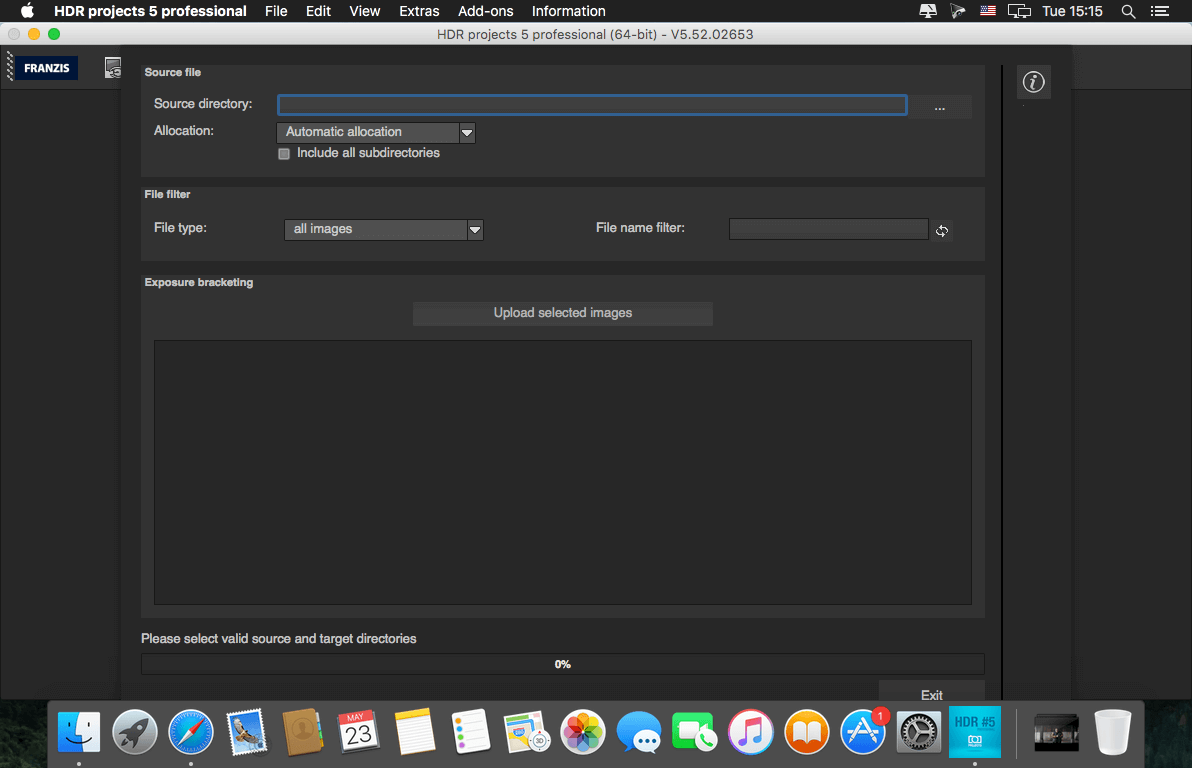This screenshot has height=768, width=1192.
Task: Click the clock showing Tue 15:15
Action: [x=1072, y=11]
